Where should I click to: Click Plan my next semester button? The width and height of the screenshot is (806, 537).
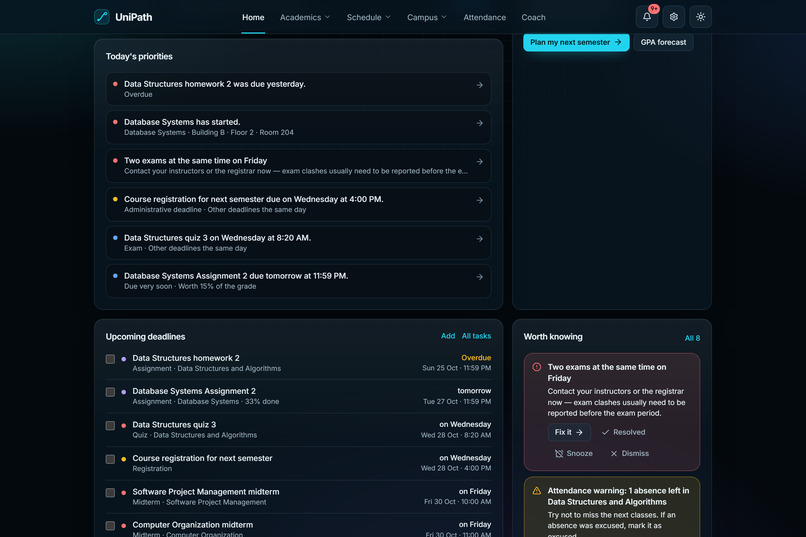[576, 42]
